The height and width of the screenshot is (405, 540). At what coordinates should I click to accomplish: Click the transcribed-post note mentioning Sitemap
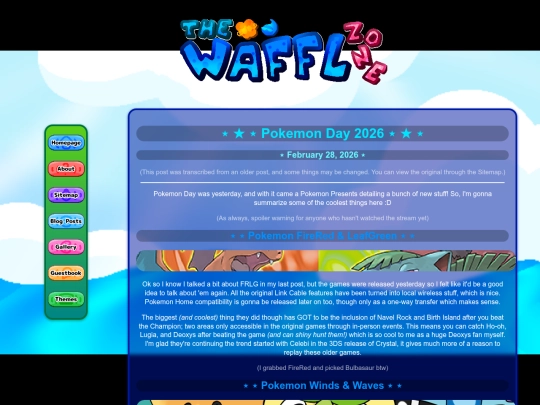click(322, 172)
